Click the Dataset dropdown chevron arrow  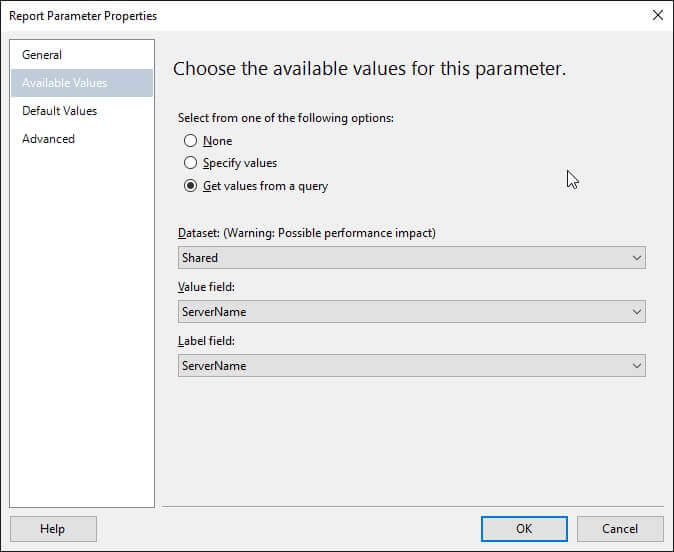[637, 258]
